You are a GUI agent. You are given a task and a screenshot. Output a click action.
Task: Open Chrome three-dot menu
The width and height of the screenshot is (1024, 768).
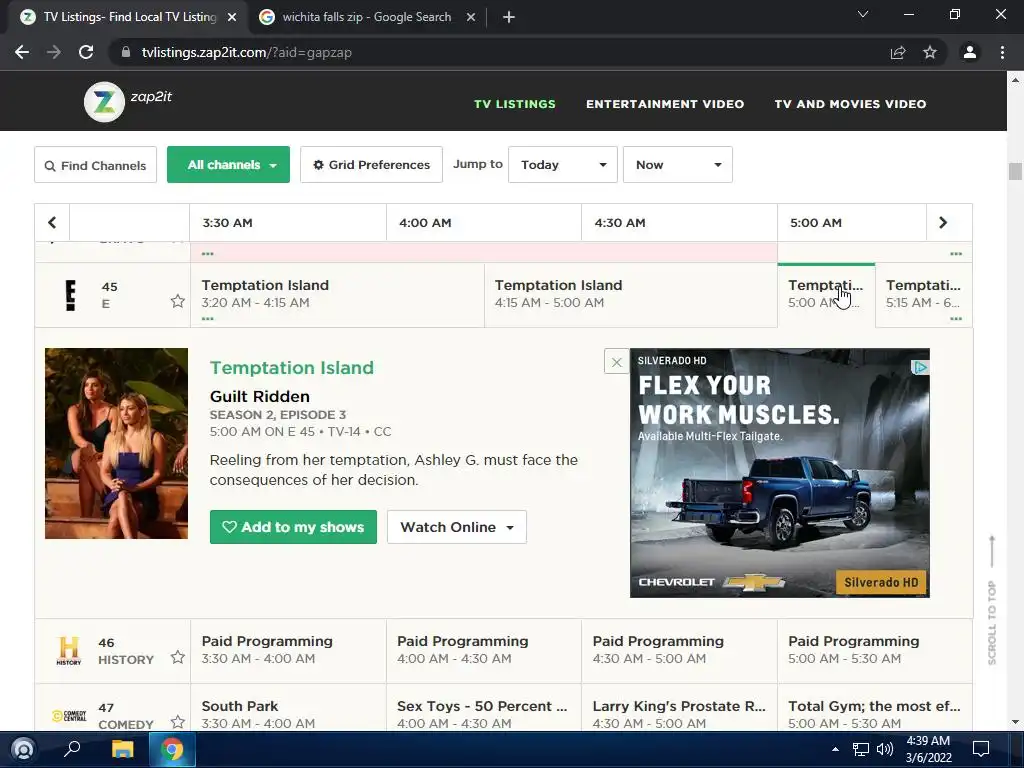pyautogui.click(x=1002, y=52)
